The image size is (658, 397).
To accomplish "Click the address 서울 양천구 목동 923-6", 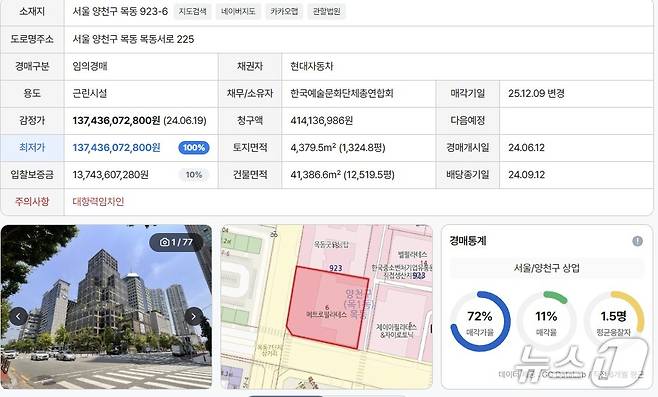I will [x=120, y=11].
